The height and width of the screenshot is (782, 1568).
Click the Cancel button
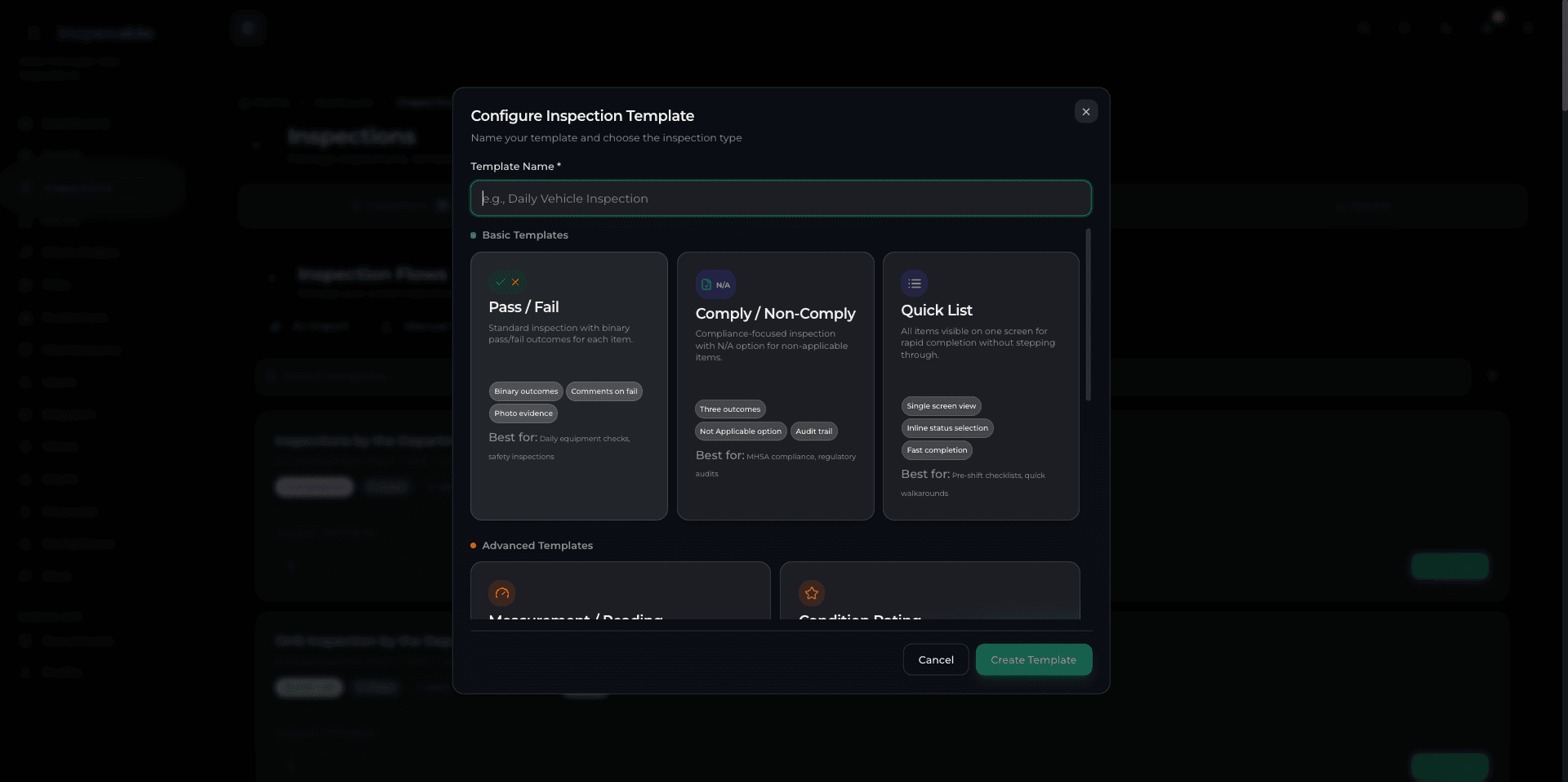tap(936, 660)
